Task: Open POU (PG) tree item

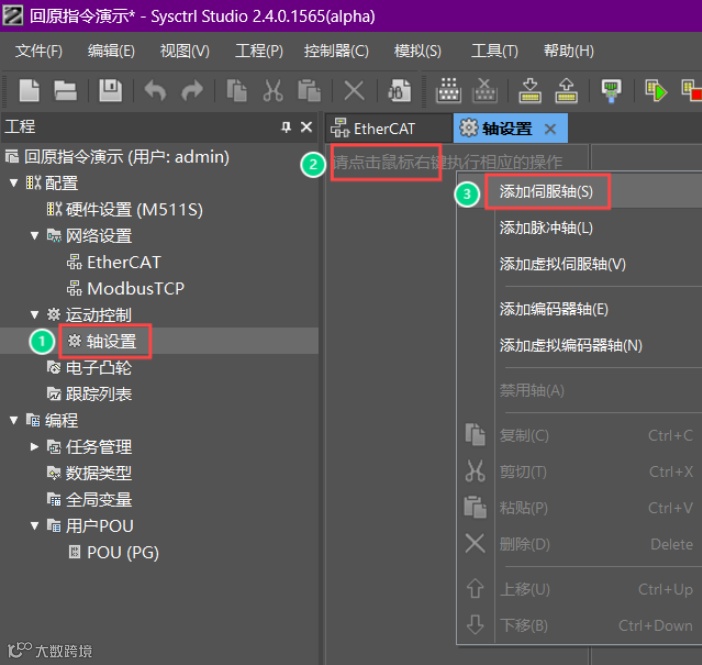Action: coord(114,552)
